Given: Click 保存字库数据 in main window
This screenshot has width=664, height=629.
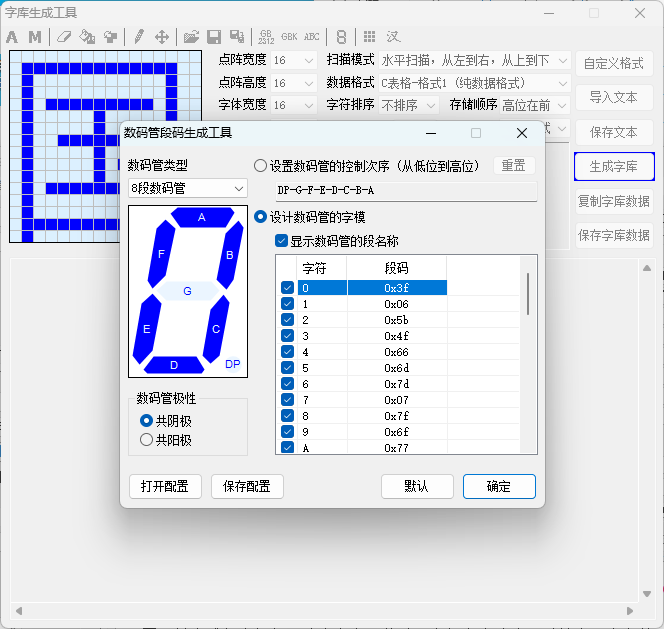Looking at the screenshot, I should (x=614, y=235).
